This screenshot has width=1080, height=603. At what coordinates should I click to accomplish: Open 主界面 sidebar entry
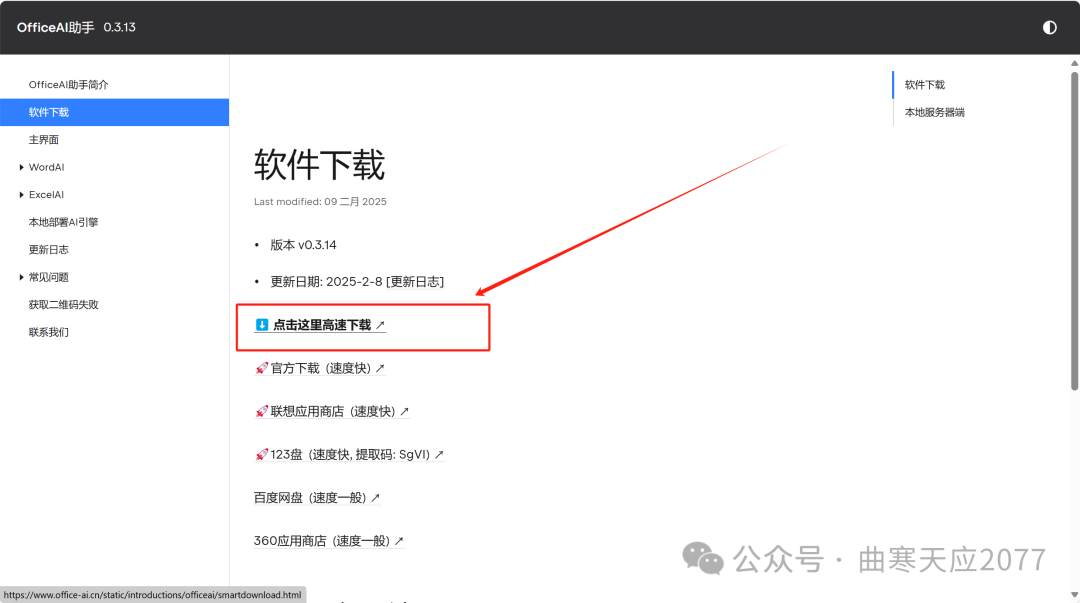point(43,140)
